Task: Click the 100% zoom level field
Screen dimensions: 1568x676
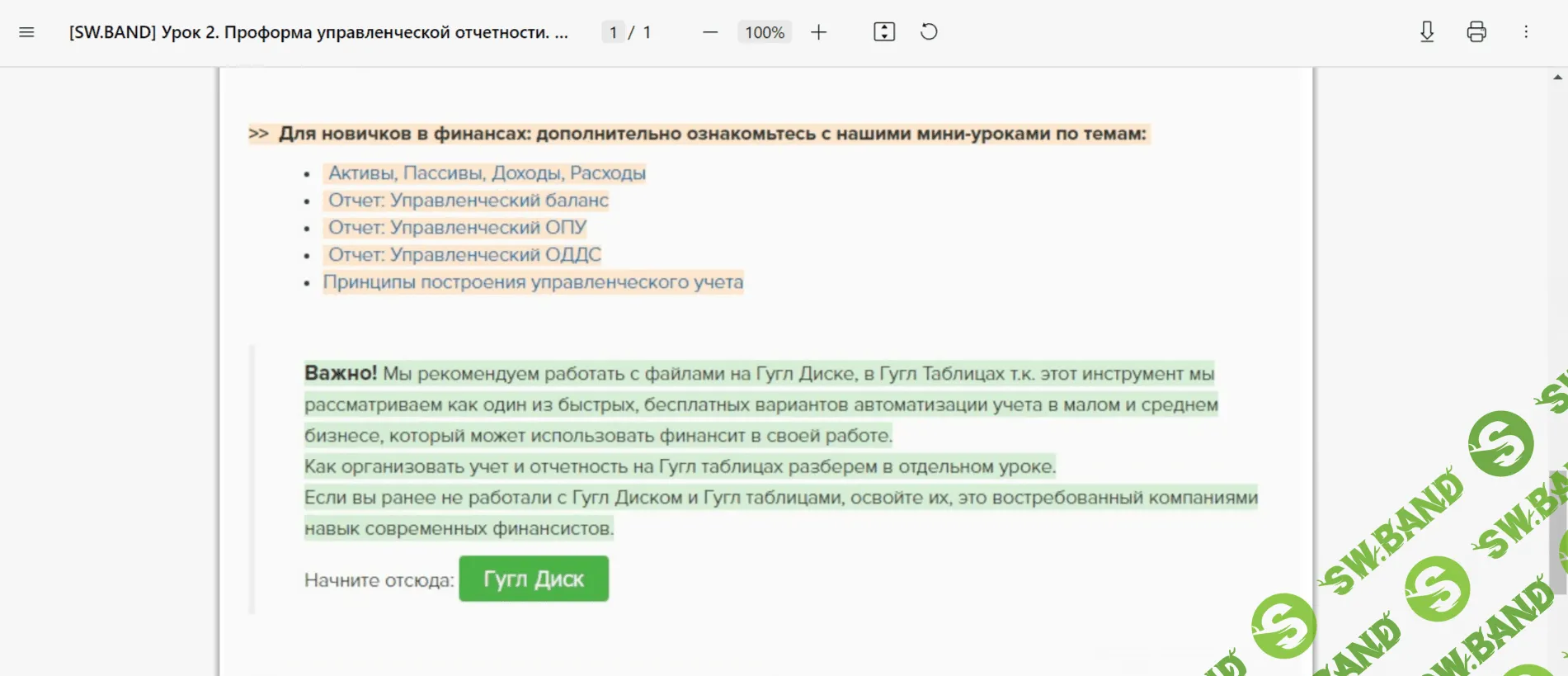Action: 764,32
